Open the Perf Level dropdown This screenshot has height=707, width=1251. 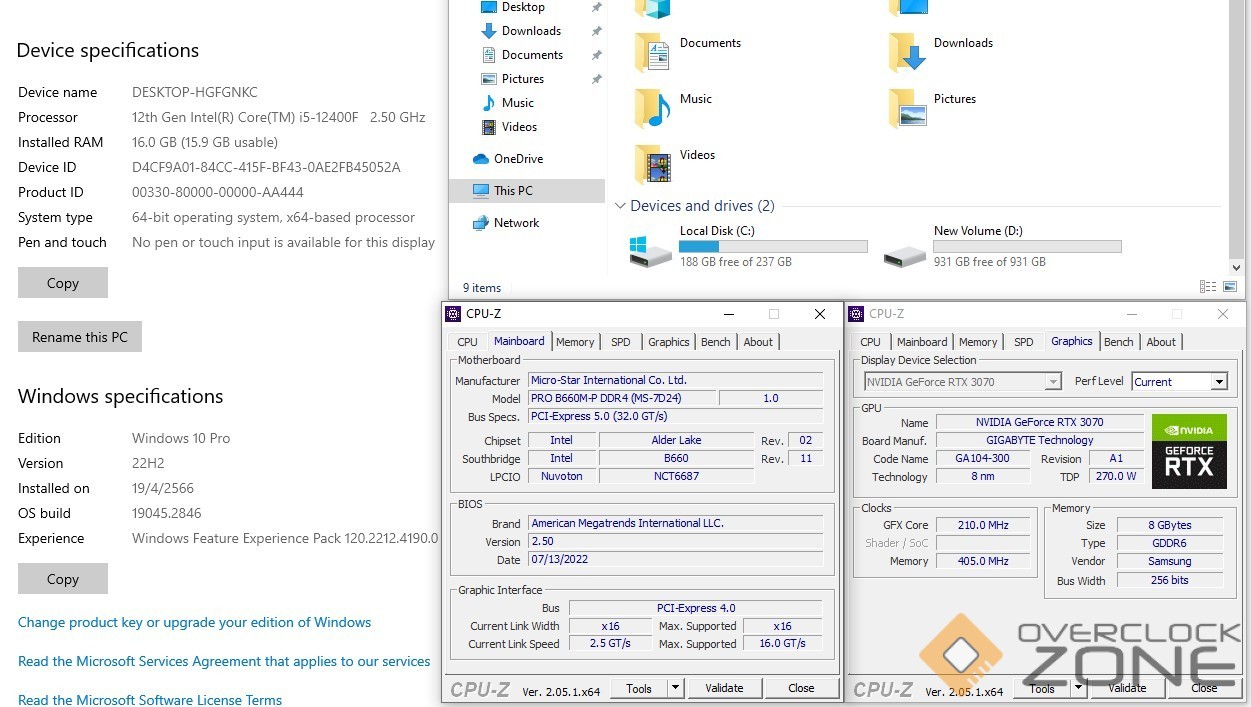(x=1218, y=382)
